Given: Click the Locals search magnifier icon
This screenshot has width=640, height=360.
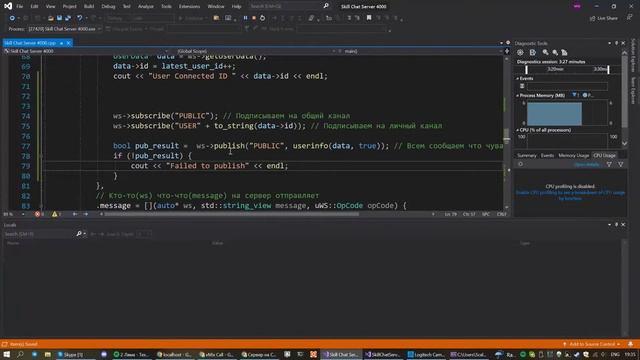Looking at the screenshot, I should pyautogui.click(x=78, y=234).
